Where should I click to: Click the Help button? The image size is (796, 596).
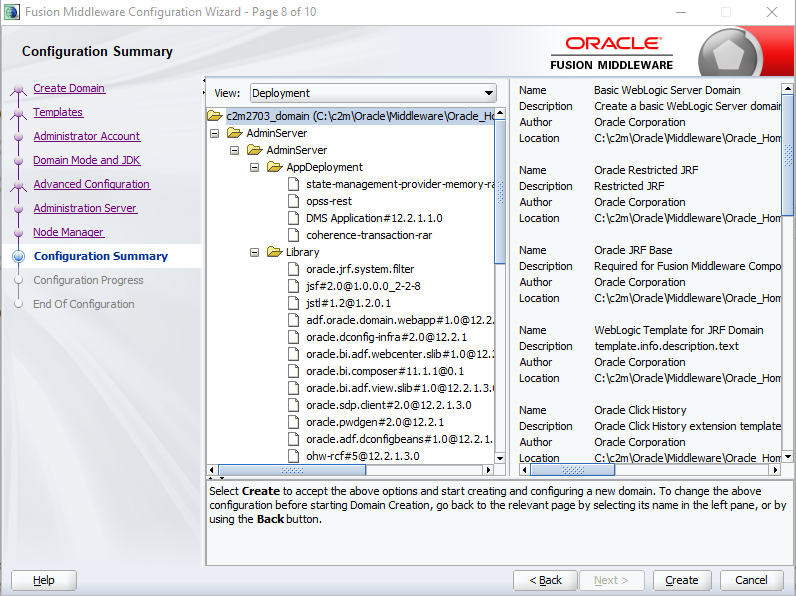44,580
